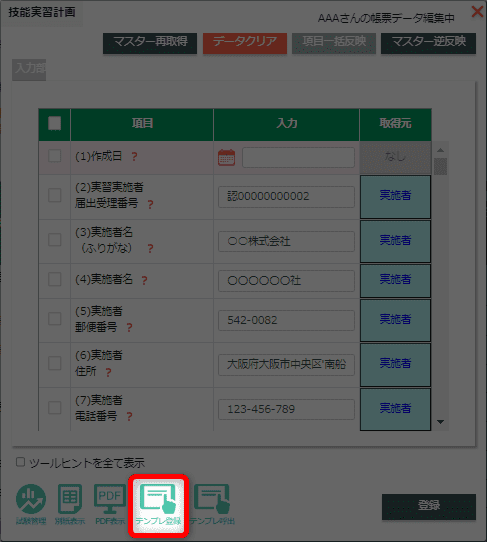Image resolution: width=487 pixels, height=542 pixels.
Task: Toggle the select-all checkbox in table header
Action: coord(55,123)
